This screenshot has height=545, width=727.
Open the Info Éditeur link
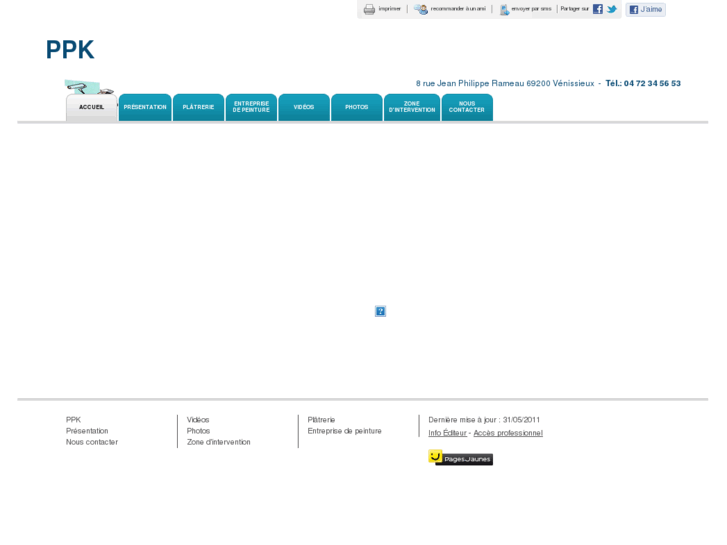[x=447, y=433]
